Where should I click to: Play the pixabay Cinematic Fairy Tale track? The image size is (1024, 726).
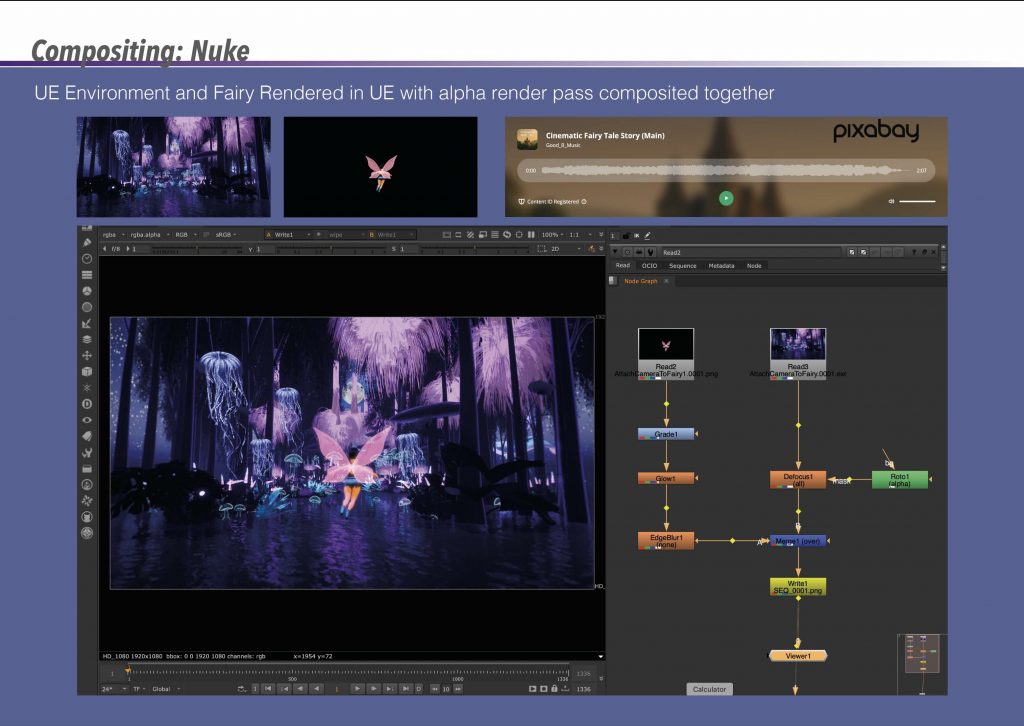coord(726,198)
